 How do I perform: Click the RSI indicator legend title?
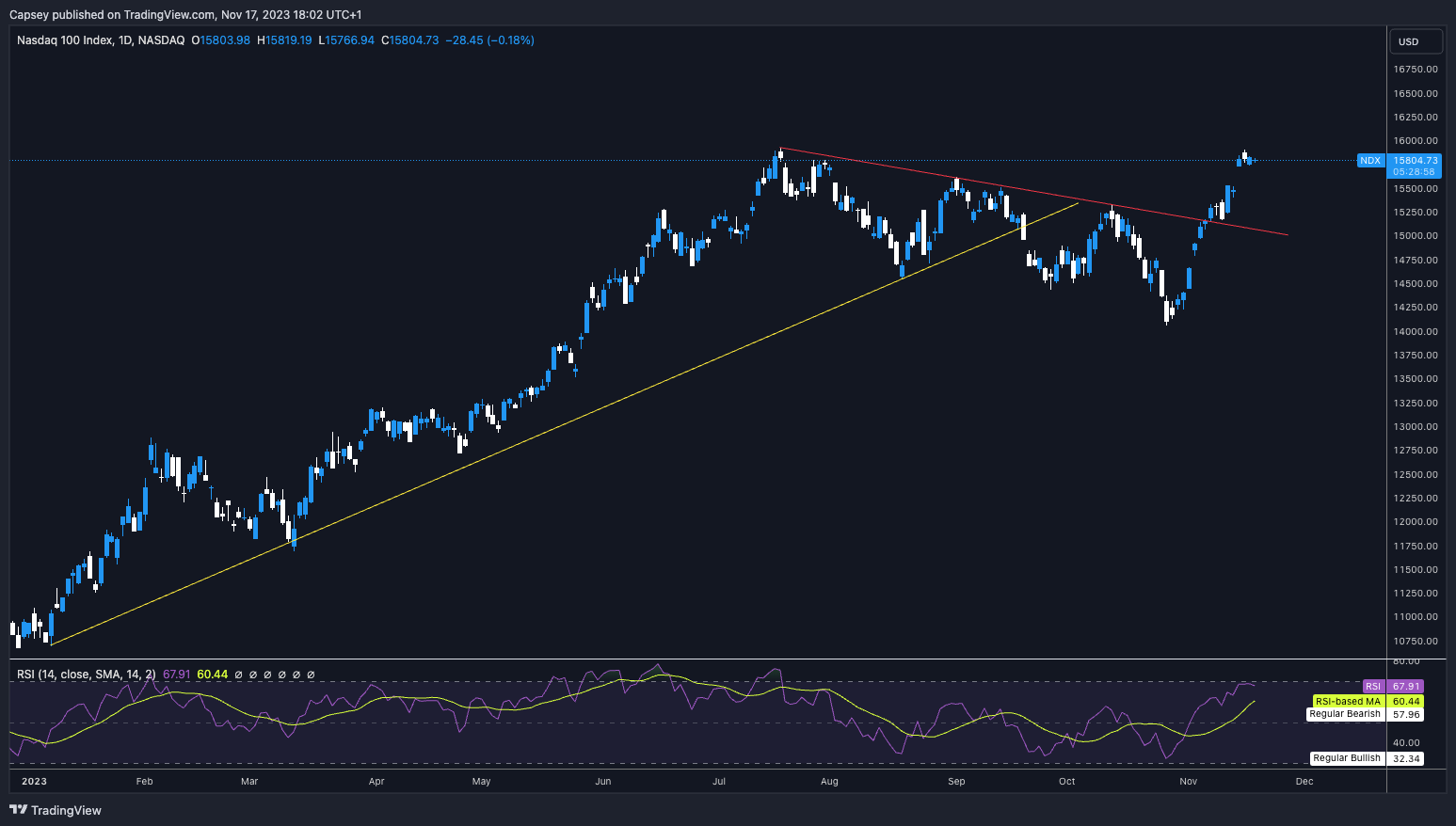click(87, 675)
